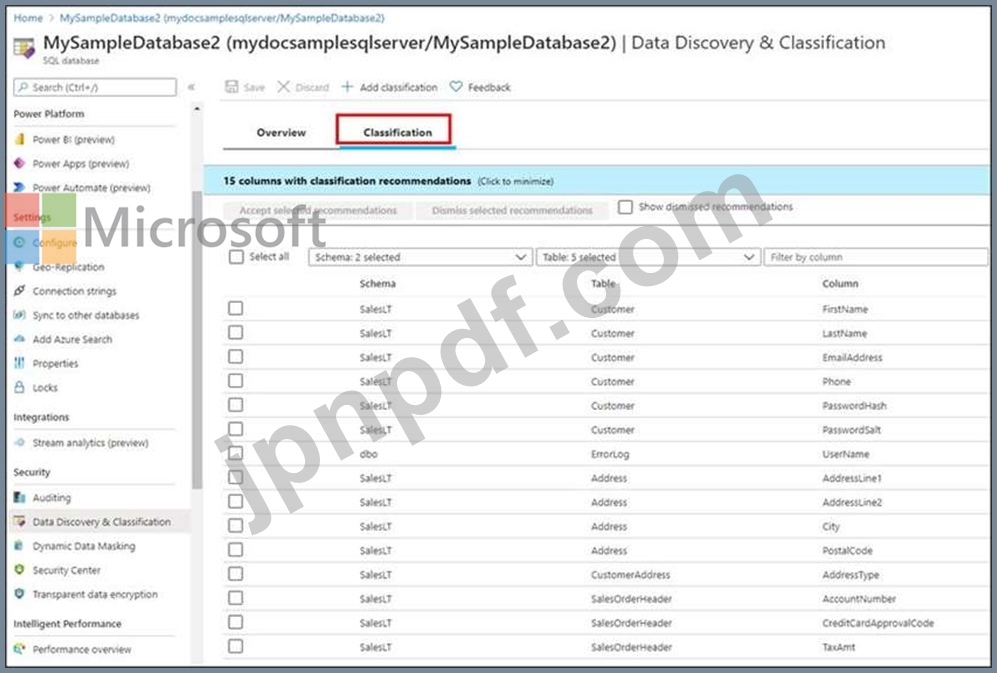
Task: Click the AddressLine1 column cell
Action: (x=851, y=478)
